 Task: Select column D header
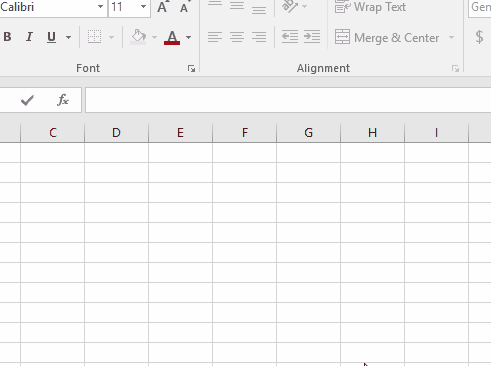(116, 133)
